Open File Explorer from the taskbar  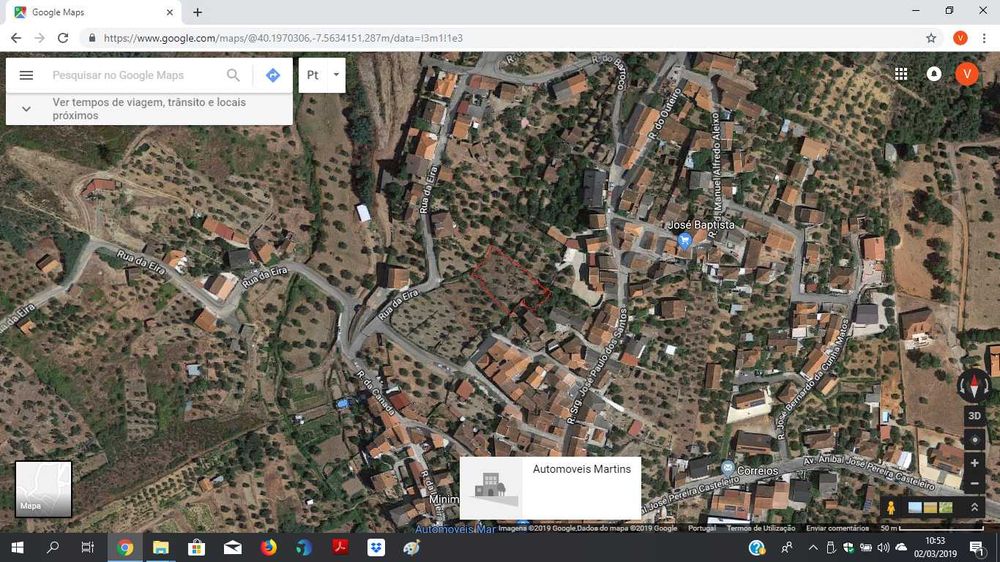(x=161, y=547)
